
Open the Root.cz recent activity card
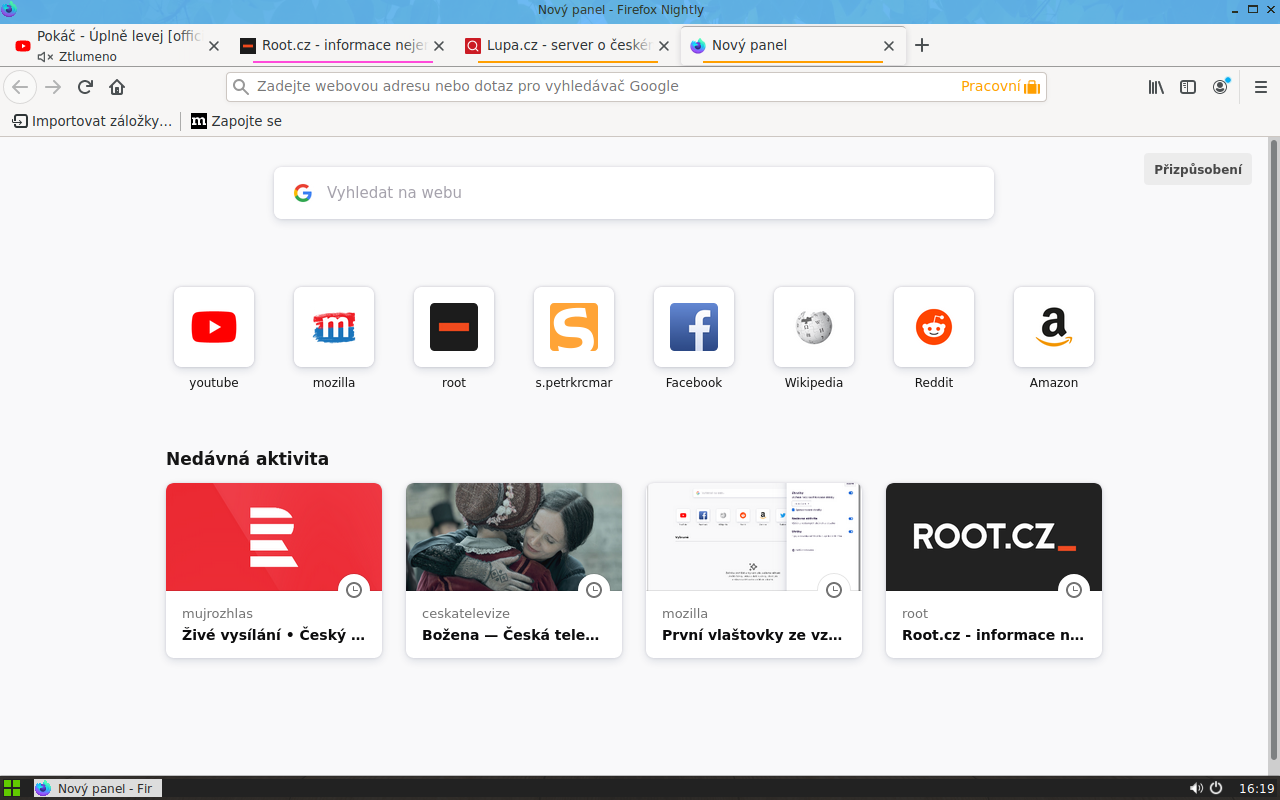click(x=994, y=570)
